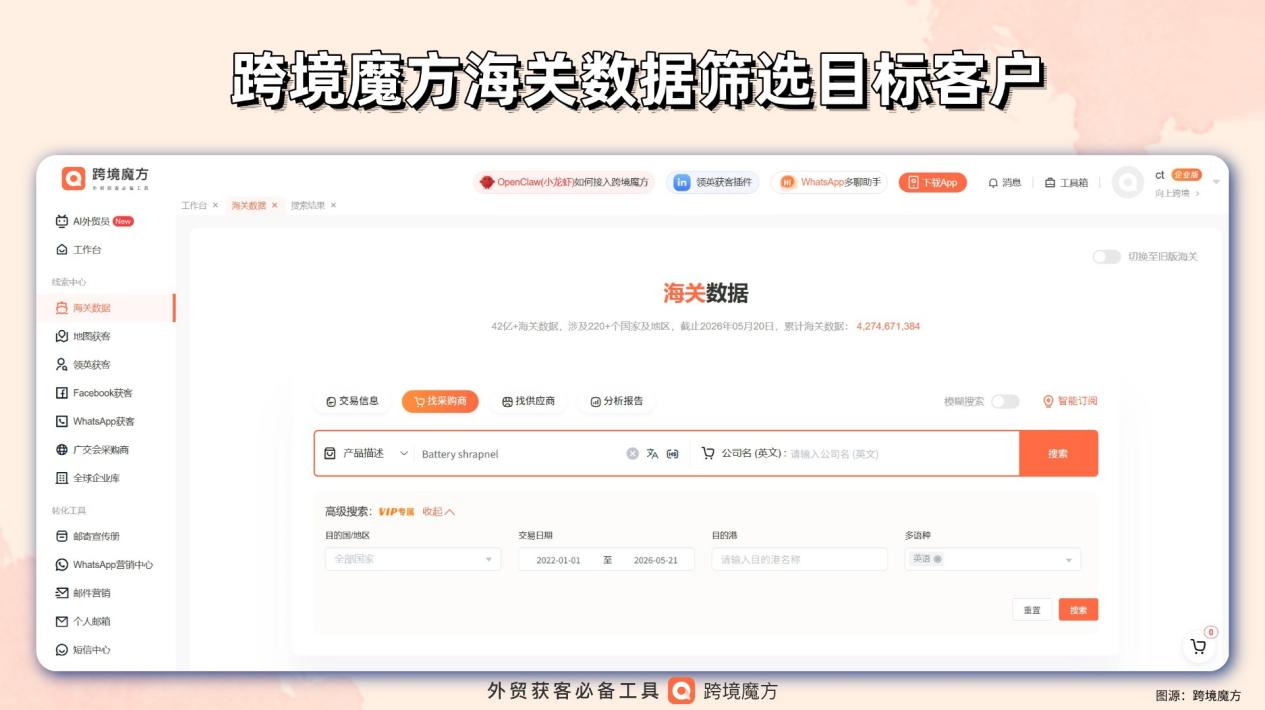Click the 消息 bell icon
1265x710 pixels.
point(993,183)
